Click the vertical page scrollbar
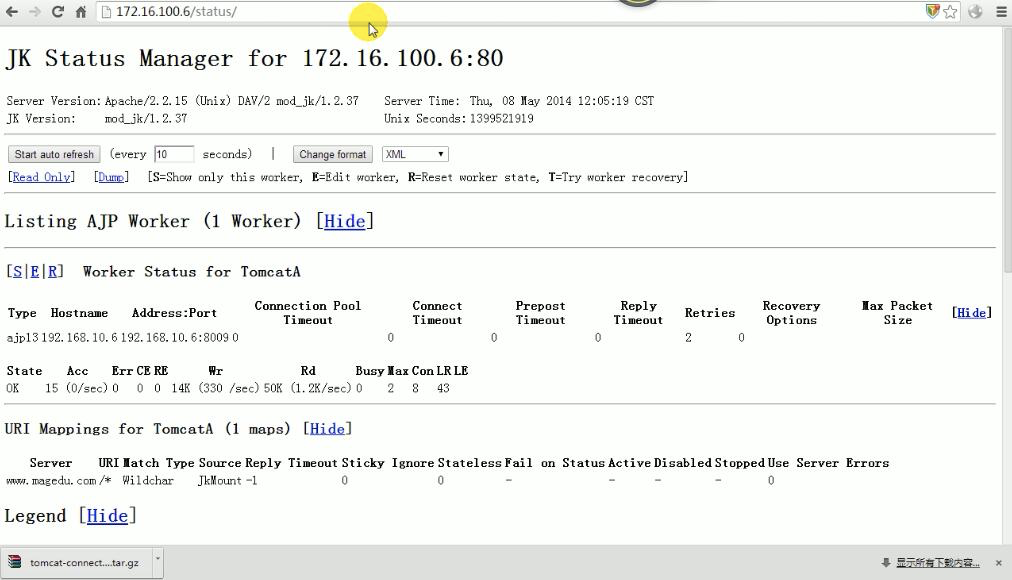 (x=1007, y=148)
